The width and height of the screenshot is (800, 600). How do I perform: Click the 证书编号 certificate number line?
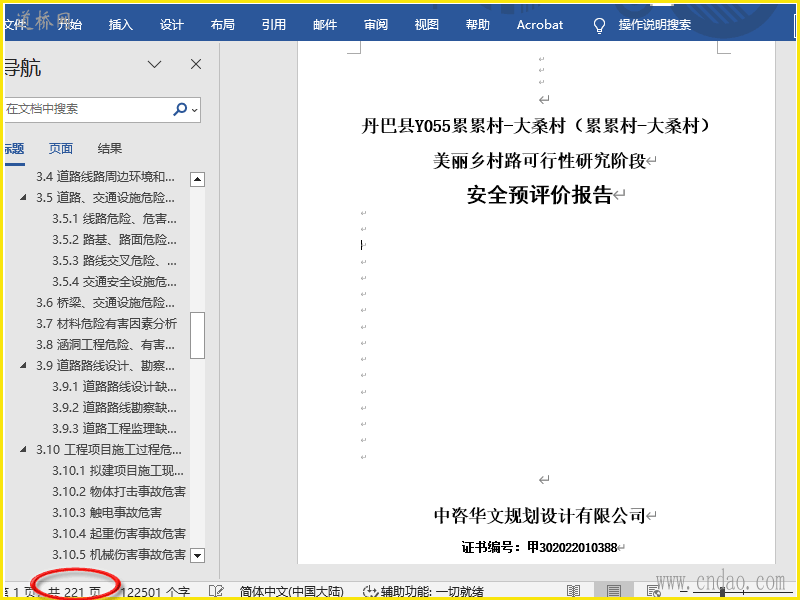coord(540,547)
